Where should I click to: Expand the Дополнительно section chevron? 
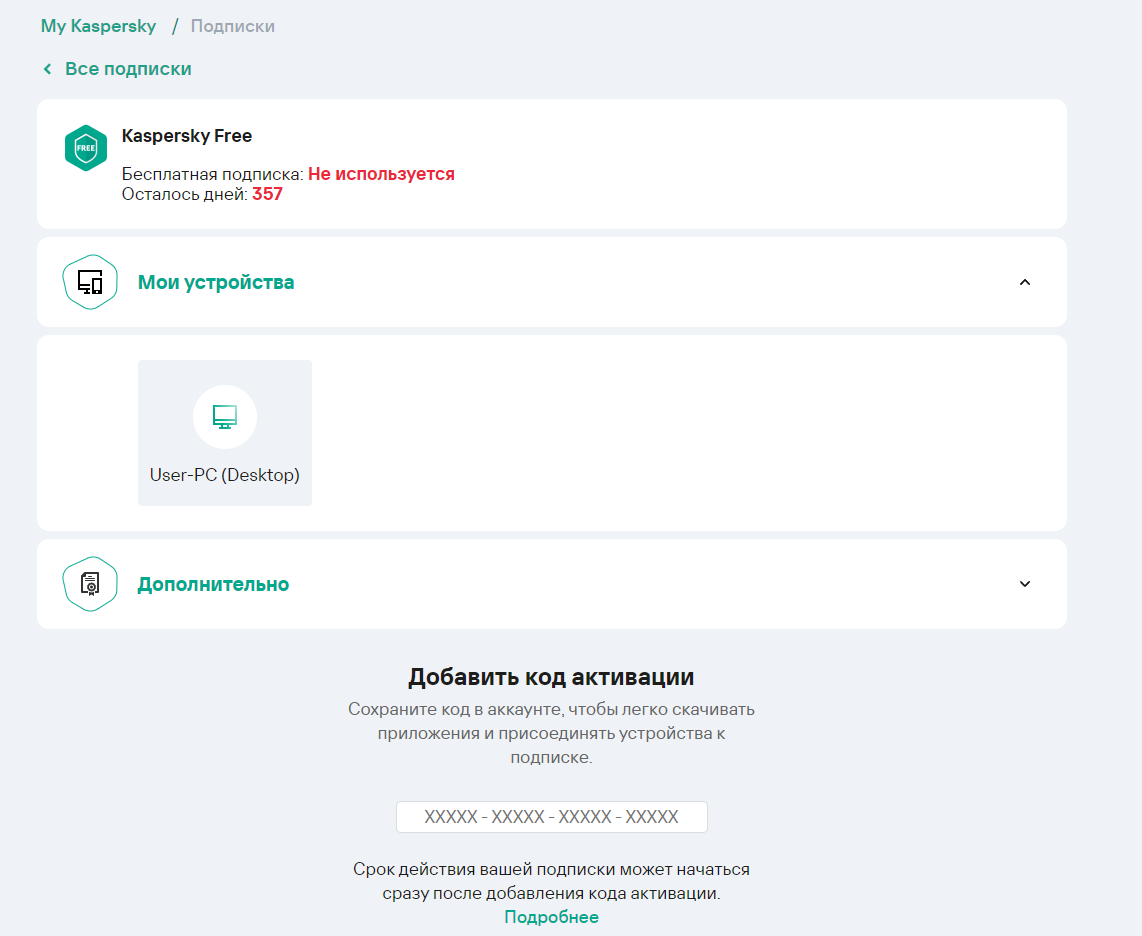coord(1024,584)
